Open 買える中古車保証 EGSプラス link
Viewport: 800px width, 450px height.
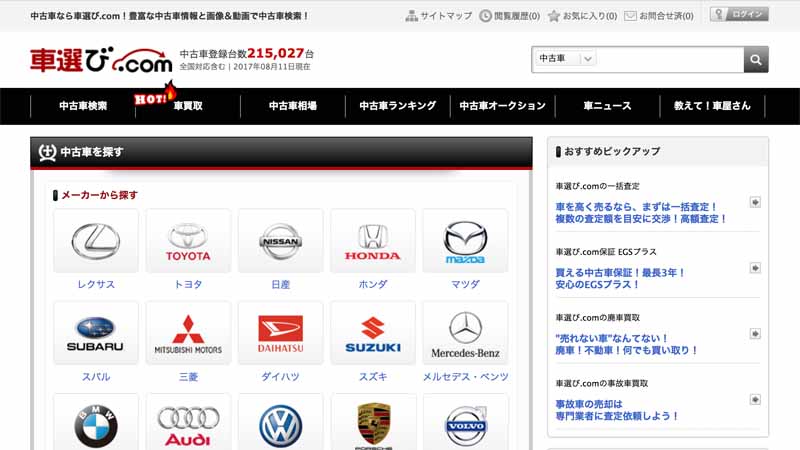pyautogui.click(x=620, y=279)
